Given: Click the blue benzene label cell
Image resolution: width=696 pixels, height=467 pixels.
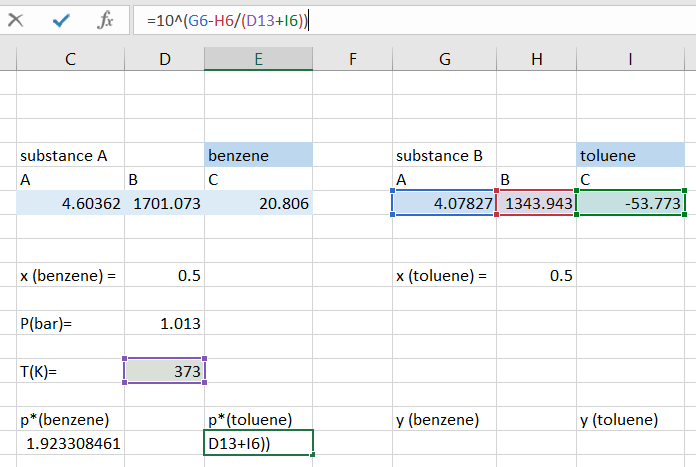Looking at the screenshot, I should point(258,156).
